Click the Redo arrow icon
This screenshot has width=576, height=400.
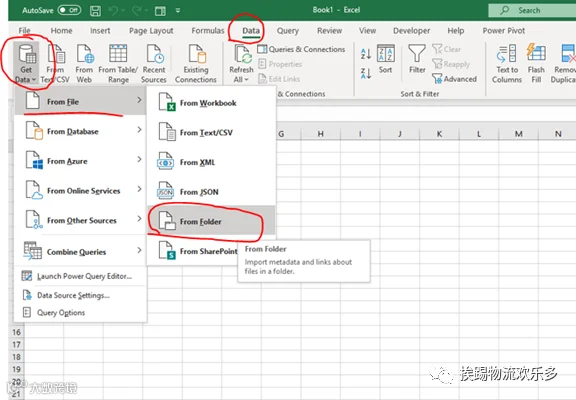(x=137, y=11)
